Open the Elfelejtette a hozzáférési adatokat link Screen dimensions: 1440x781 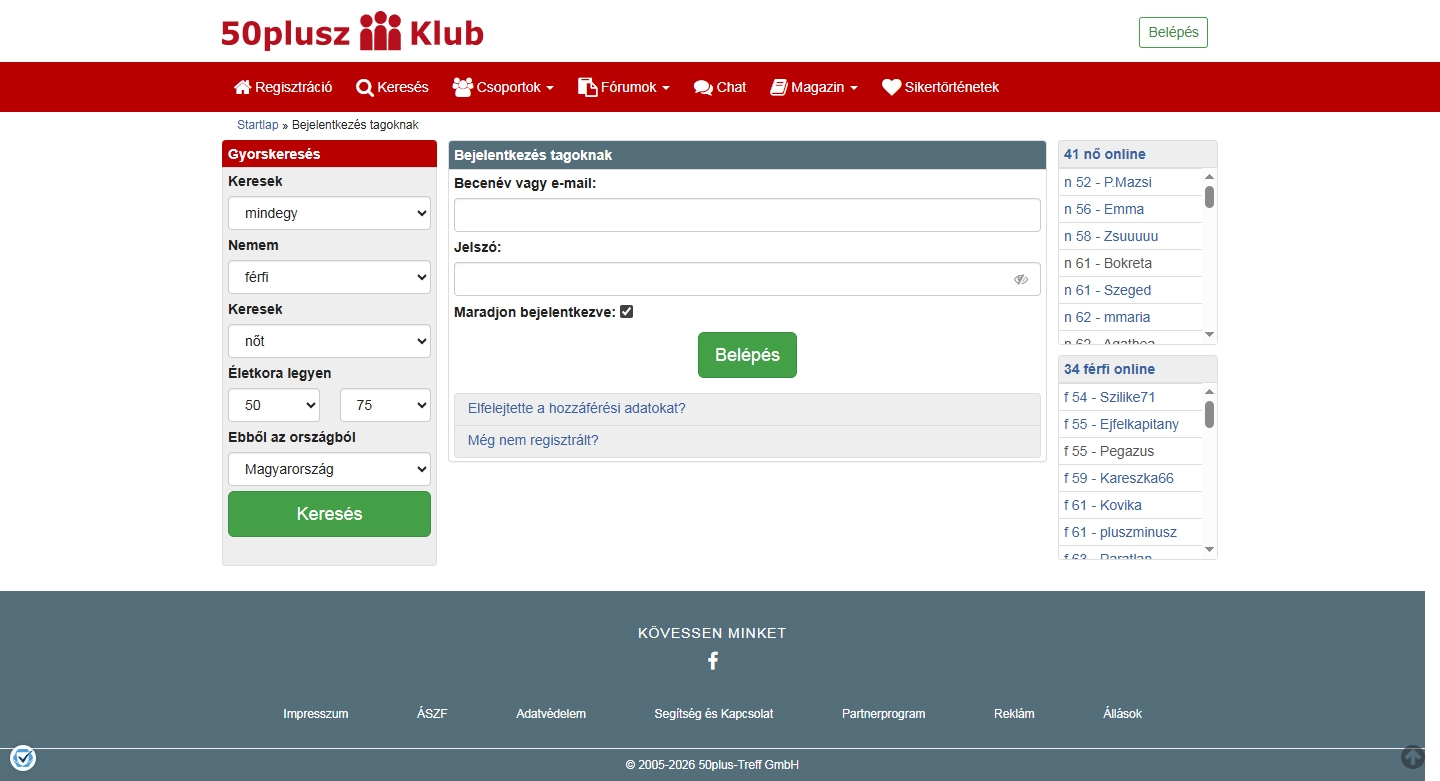[x=575, y=408]
